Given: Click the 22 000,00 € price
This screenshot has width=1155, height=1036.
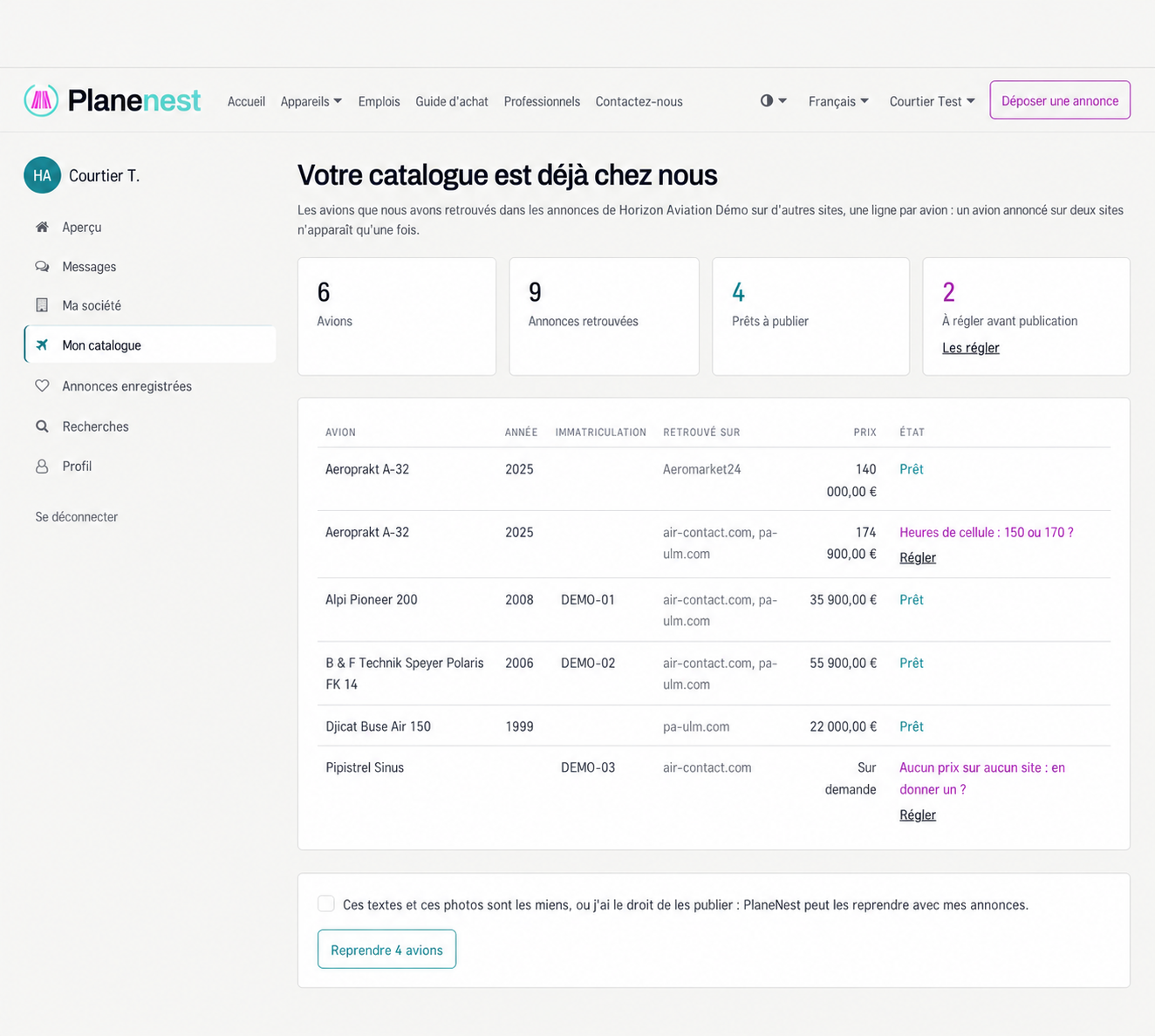Looking at the screenshot, I should (x=843, y=726).
